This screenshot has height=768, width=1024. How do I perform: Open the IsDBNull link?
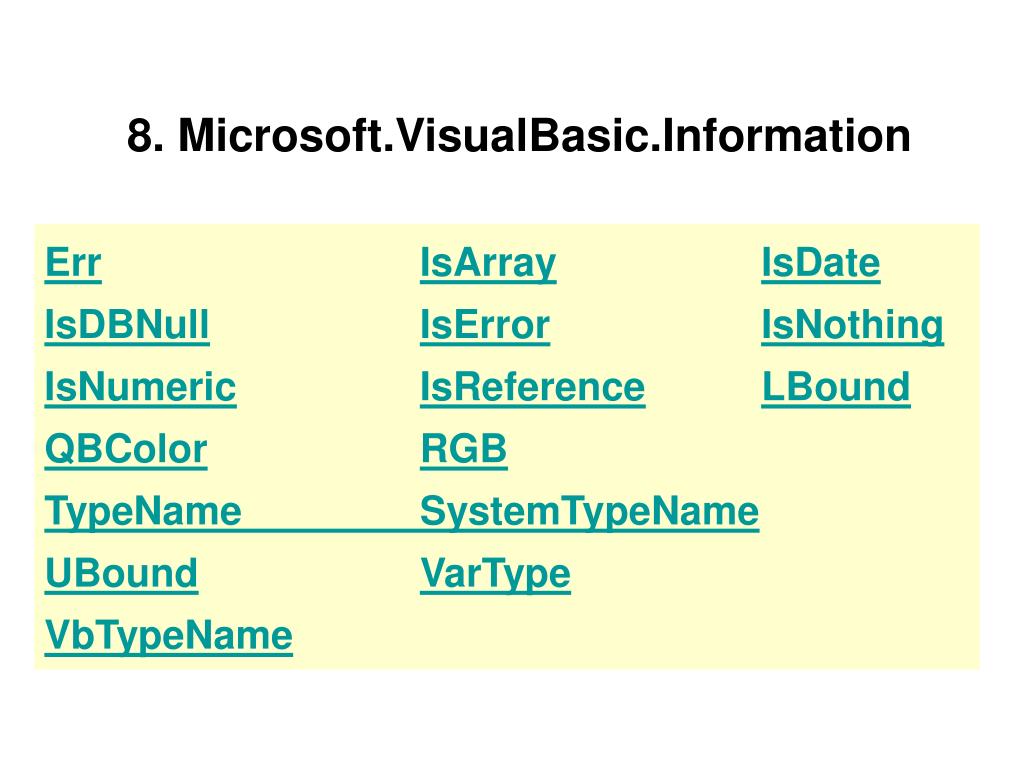[x=127, y=326]
